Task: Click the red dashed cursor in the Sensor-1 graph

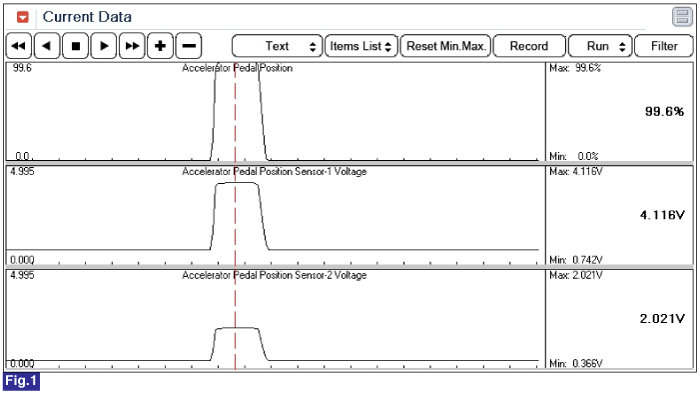Action: [235, 216]
